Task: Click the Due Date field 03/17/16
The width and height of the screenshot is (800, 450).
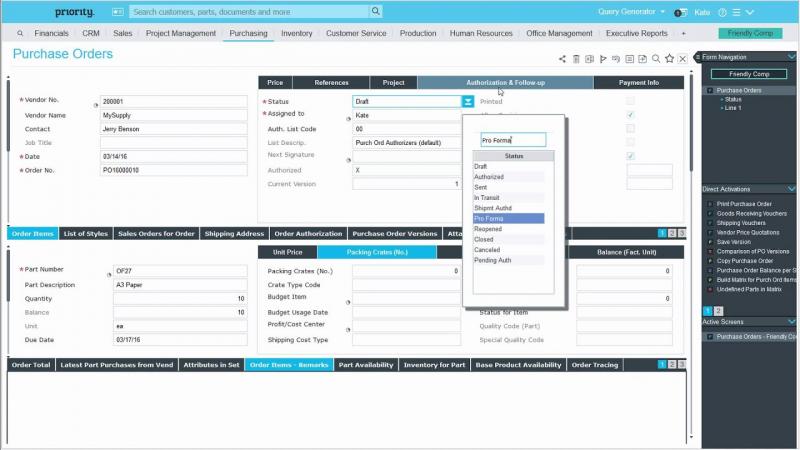Action: (x=180, y=339)
